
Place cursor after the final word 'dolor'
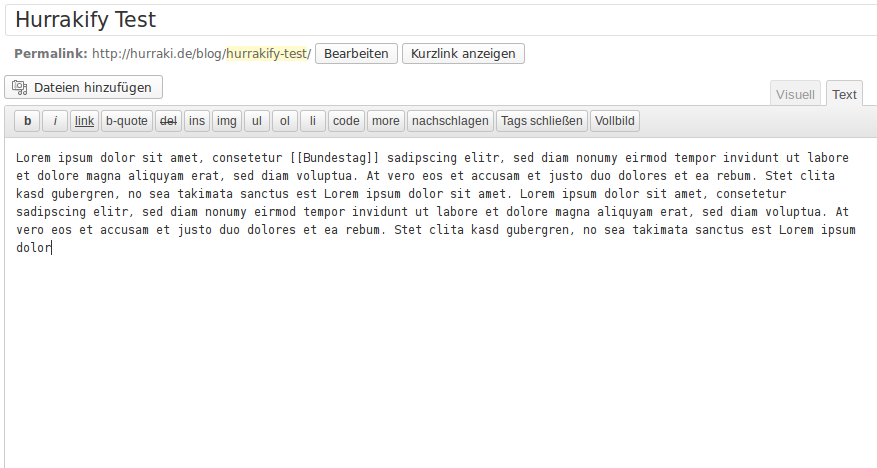point(51,248)
